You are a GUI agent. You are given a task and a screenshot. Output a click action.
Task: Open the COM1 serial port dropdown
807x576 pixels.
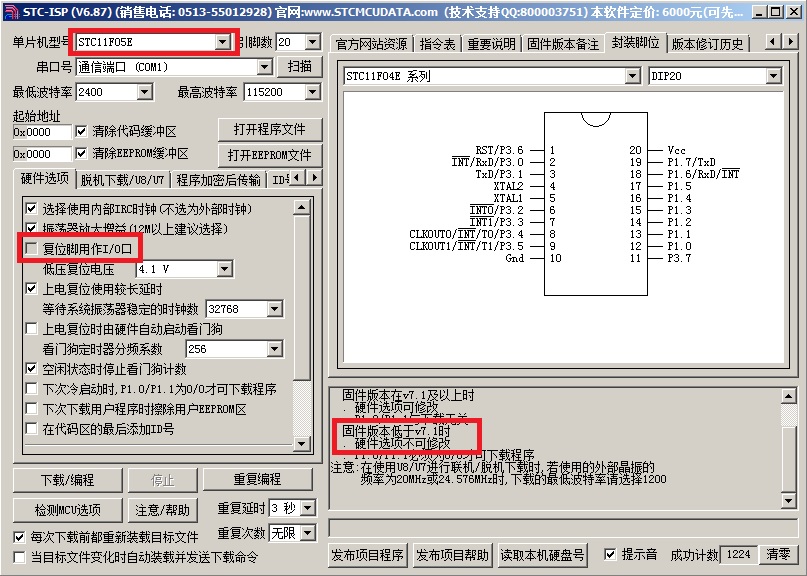click(x=264, y=67)
